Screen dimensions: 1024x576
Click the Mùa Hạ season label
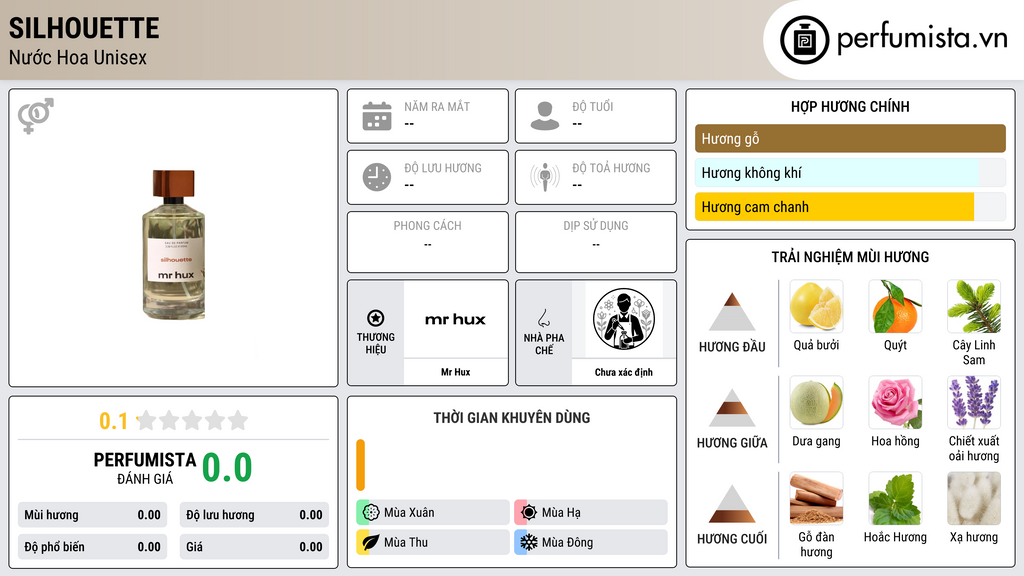[x=561, y=512]
